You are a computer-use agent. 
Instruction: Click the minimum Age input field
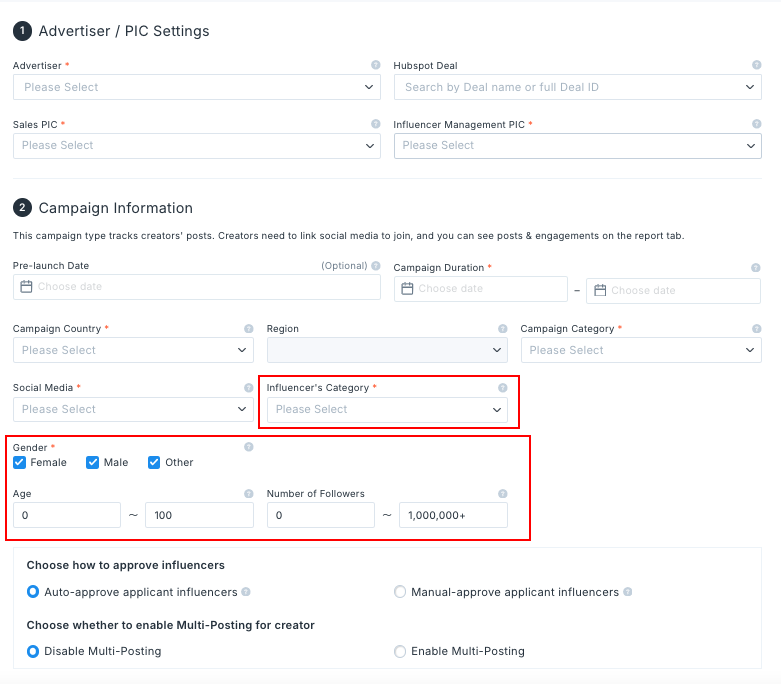(67, 515)
